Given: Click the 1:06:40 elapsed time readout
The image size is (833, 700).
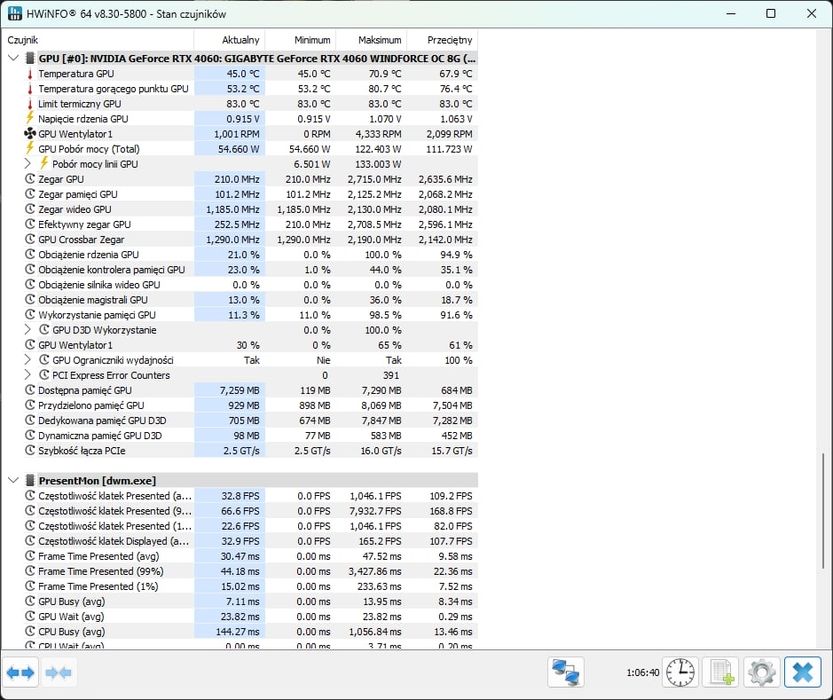Looking at the screenshot, I should [x=642, y=672].
